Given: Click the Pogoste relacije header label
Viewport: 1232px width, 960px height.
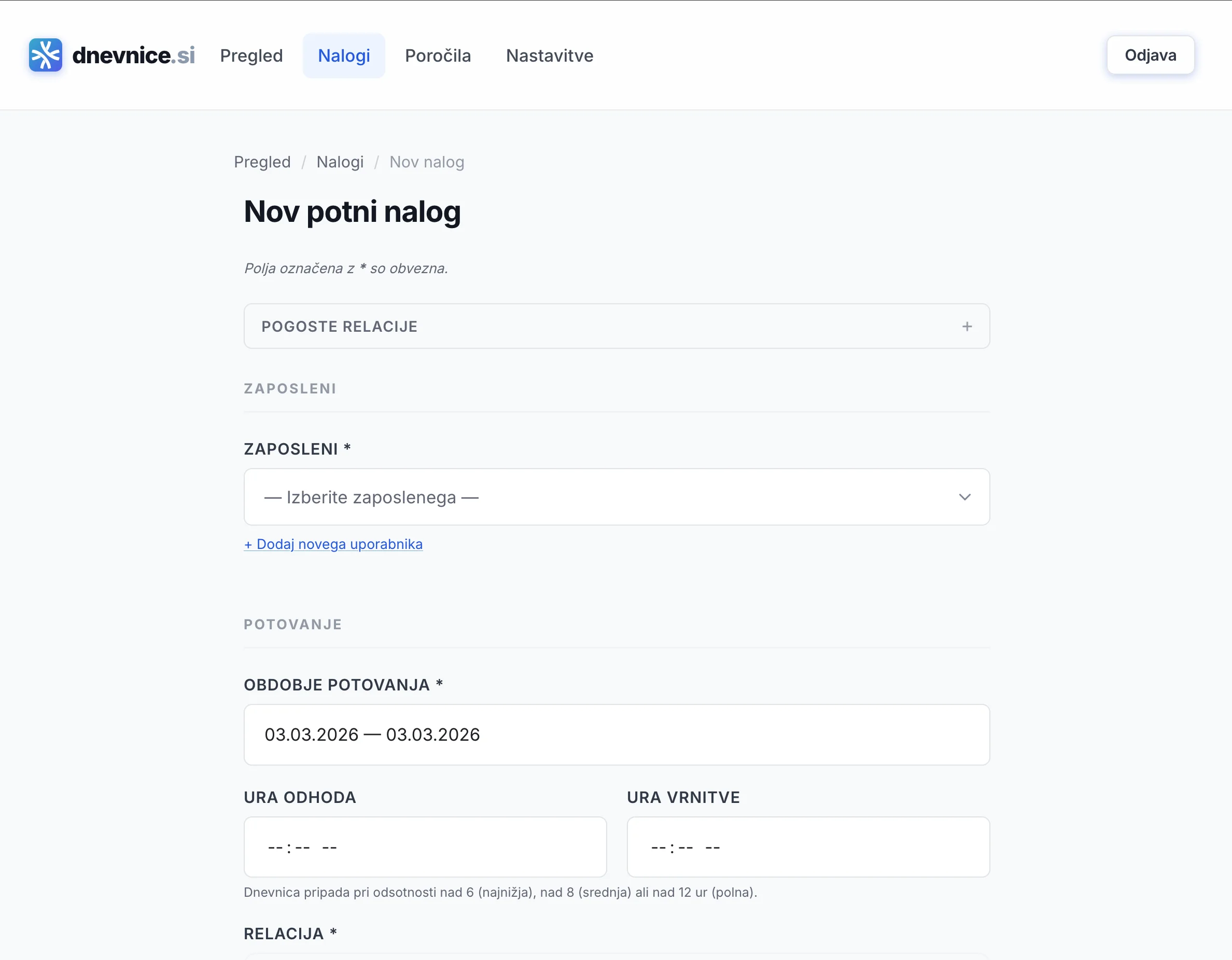Looking at the screenshot, I should tap(339, 327).
